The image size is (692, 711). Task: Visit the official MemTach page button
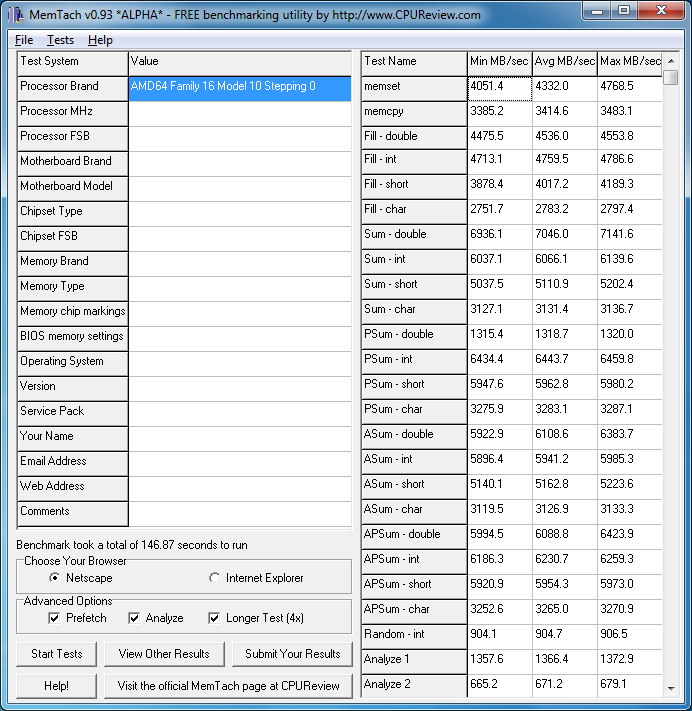point(229,686)
